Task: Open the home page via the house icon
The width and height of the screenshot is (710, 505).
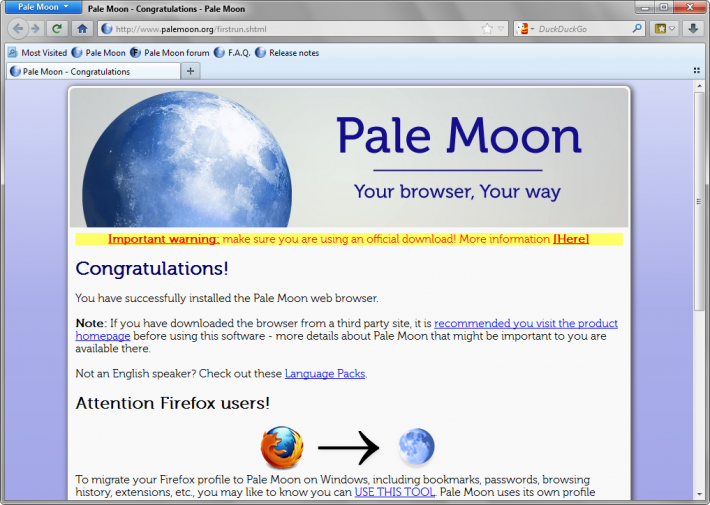Action: [82, 29]
